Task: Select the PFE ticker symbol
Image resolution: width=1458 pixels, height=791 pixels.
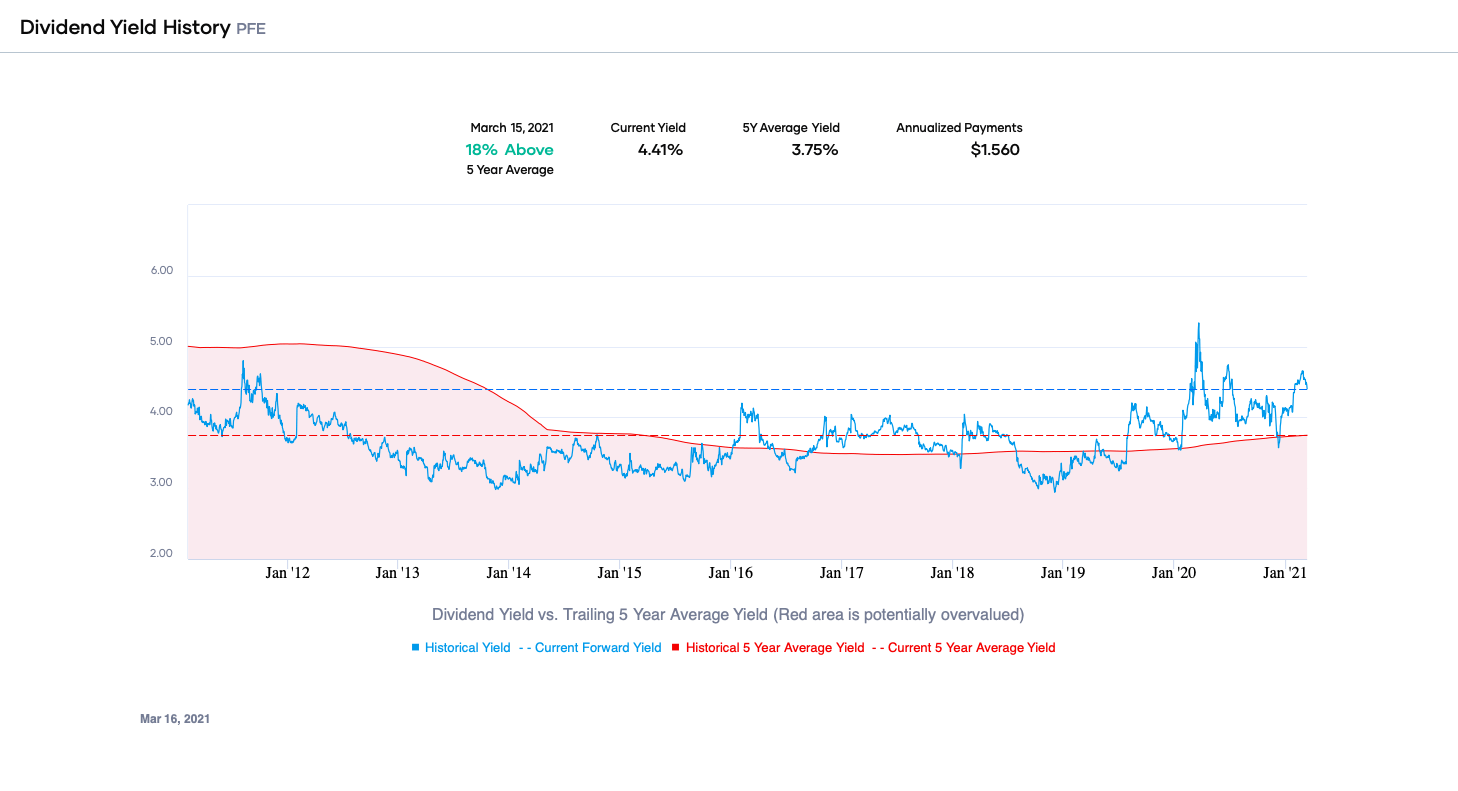Action: [252, 28]
